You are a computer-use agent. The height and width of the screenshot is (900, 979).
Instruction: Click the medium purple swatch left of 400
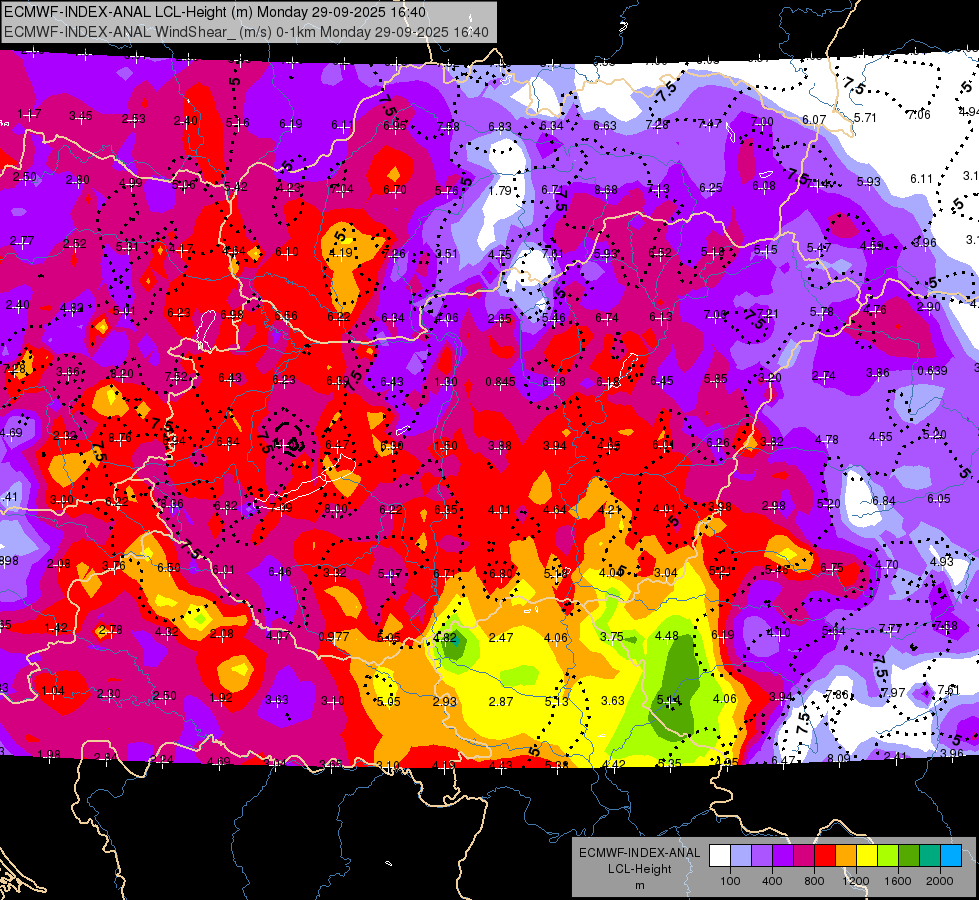point(762,855)
